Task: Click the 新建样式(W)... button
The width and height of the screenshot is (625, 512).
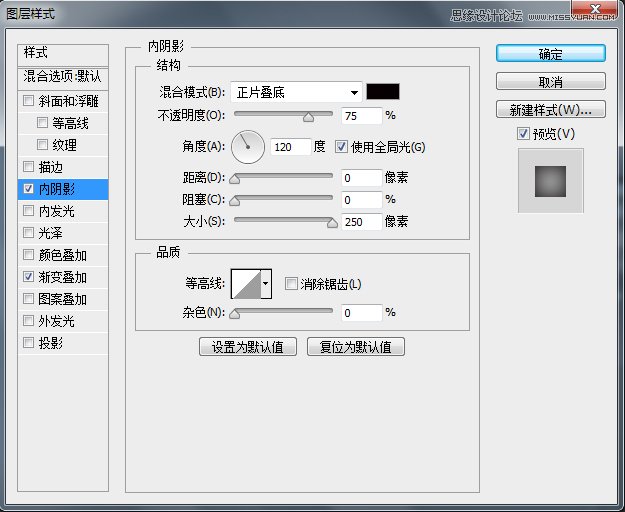Action: [551, 109]
